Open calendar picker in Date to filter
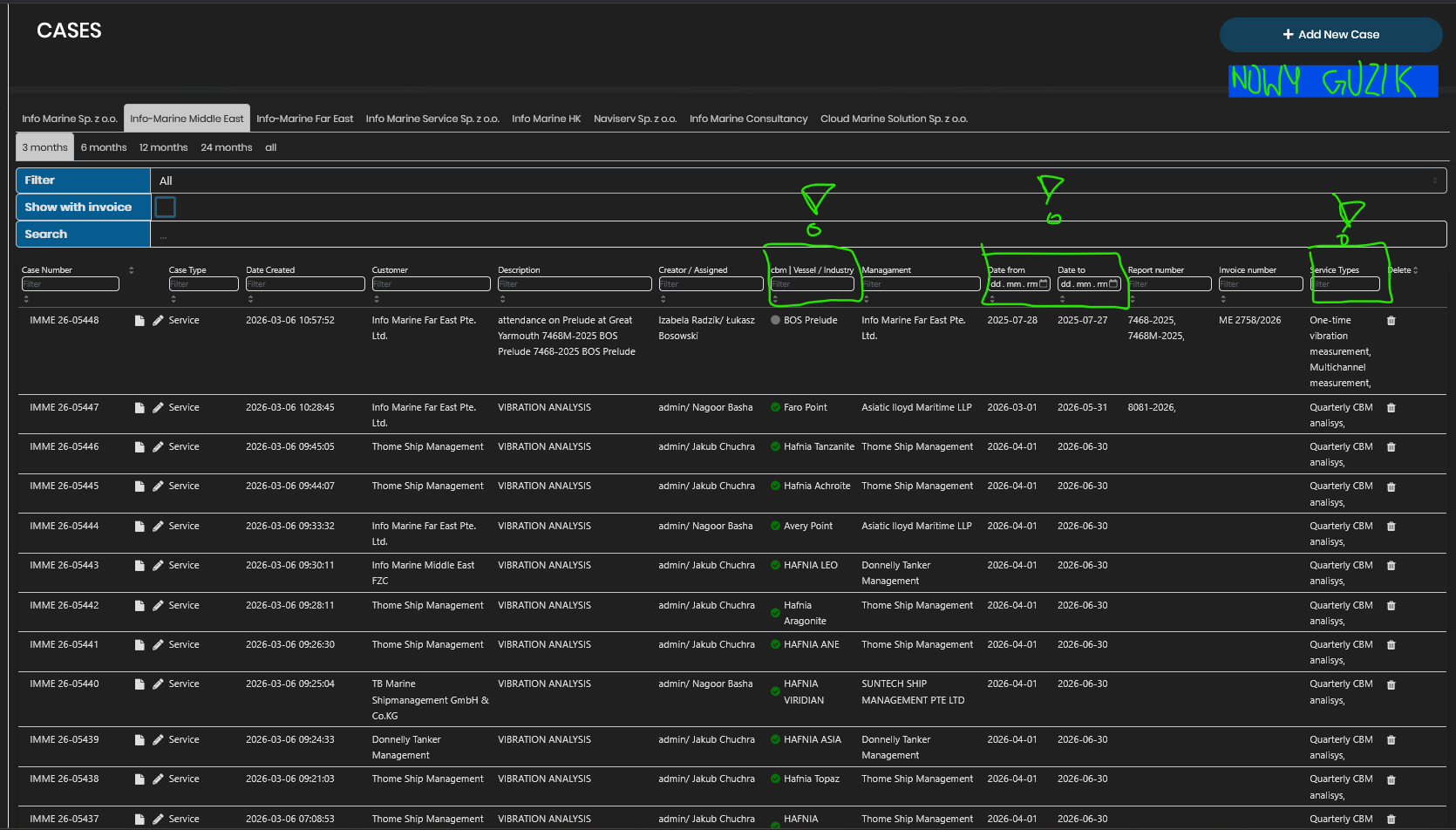Image resolution: width=1456 pixels, height=830 pixels. (1113, 284)
